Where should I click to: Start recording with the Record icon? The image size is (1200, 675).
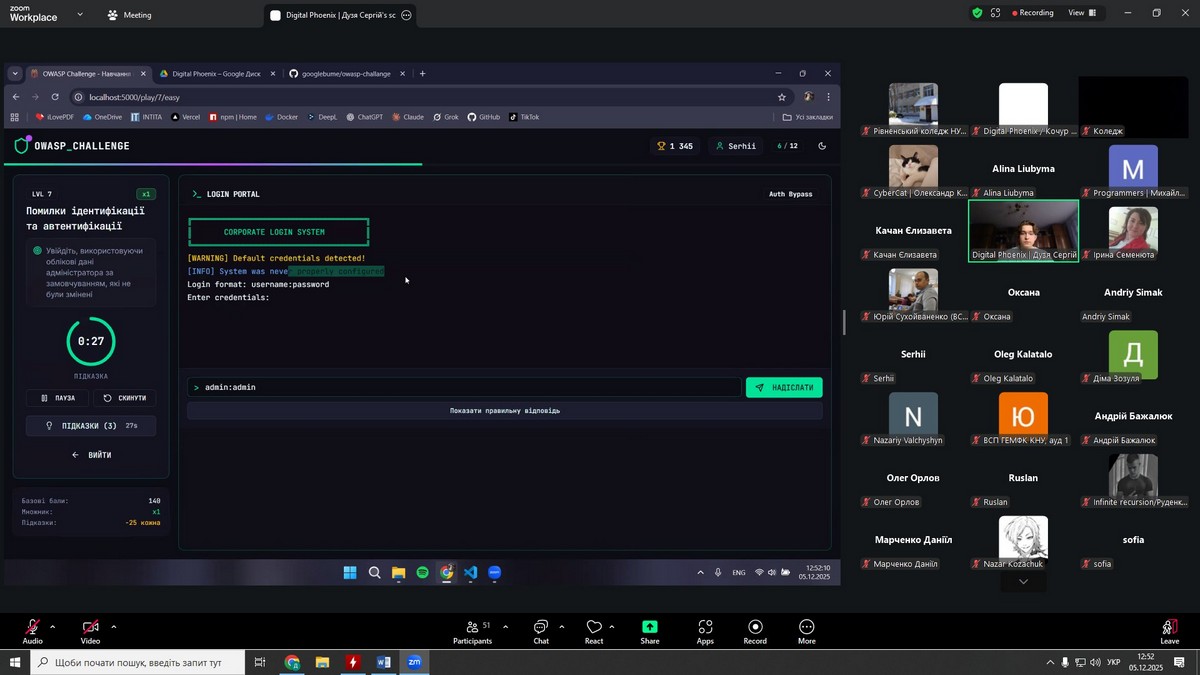pos(755,627)
